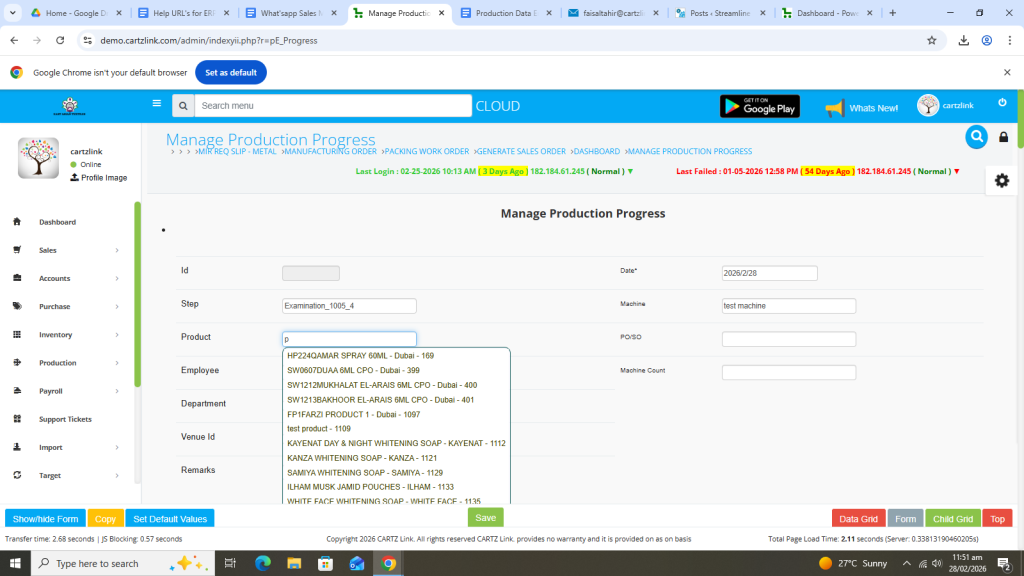Screen dimensions: 1024x576
Task: Click the Show/hide Form button
Action: (45, 519)
